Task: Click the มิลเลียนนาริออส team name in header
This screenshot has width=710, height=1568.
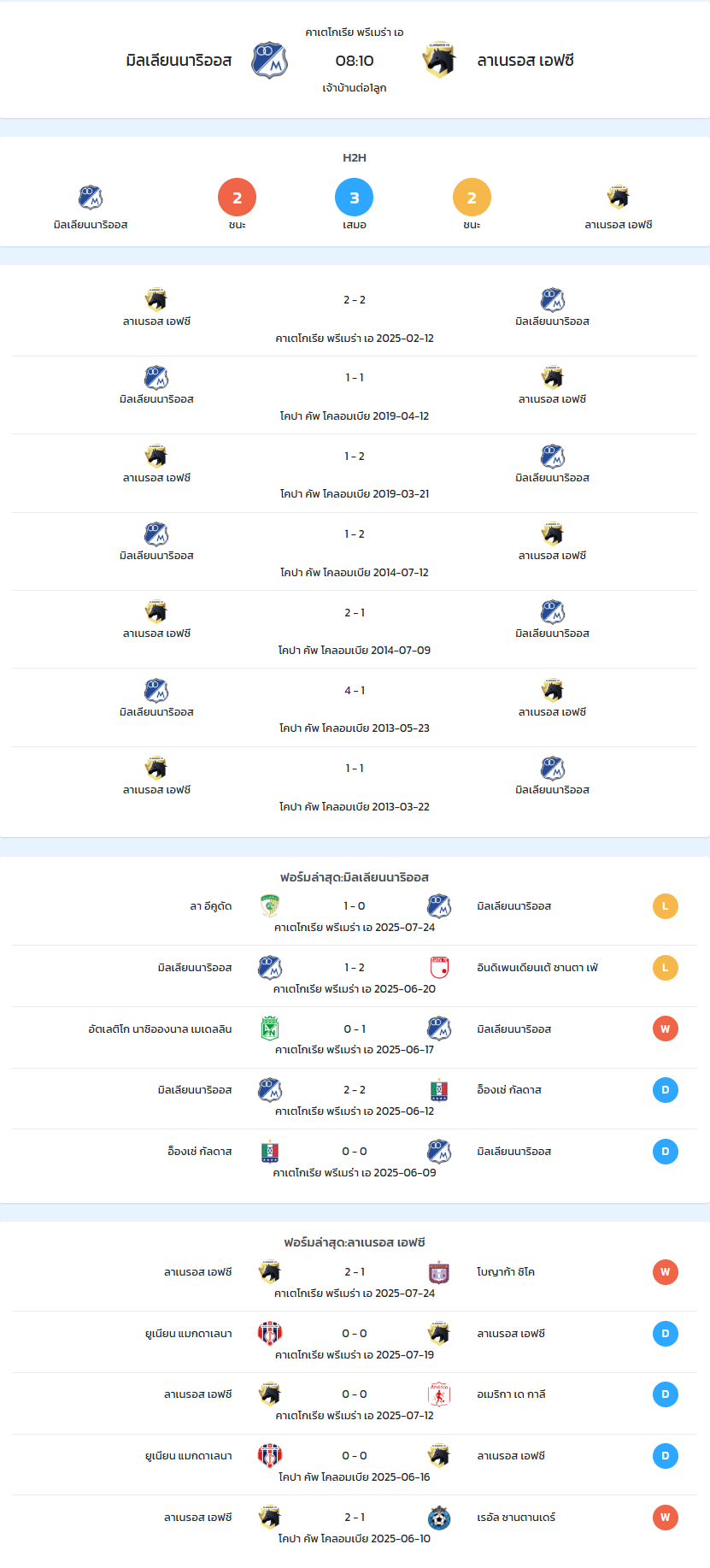Action: coord(179,61)
